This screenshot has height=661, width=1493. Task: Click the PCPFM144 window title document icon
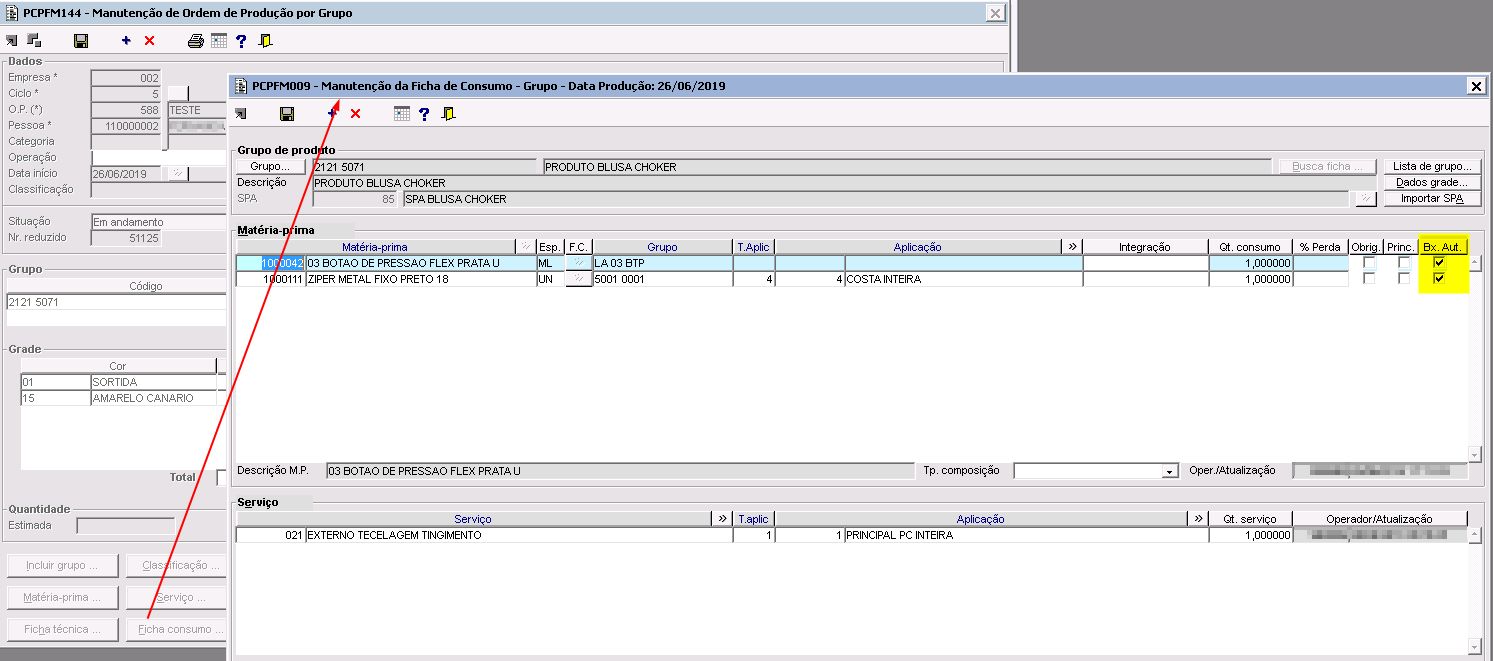click(12, 13)
